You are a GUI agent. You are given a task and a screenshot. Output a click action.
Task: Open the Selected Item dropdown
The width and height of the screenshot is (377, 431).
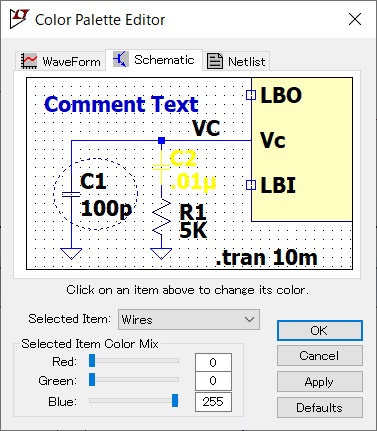coord(189,319)
